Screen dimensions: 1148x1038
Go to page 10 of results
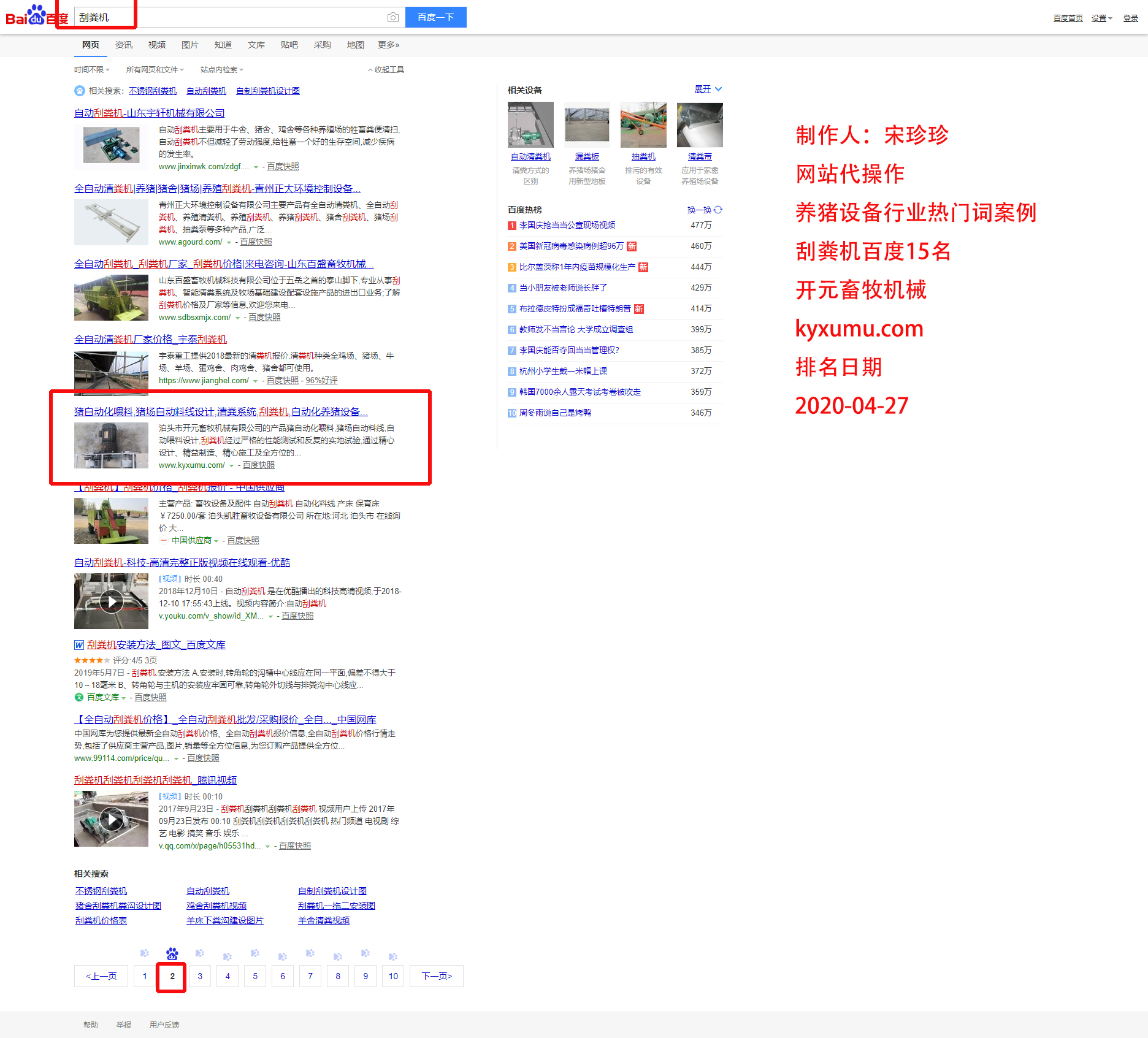(x=393, y=976)
